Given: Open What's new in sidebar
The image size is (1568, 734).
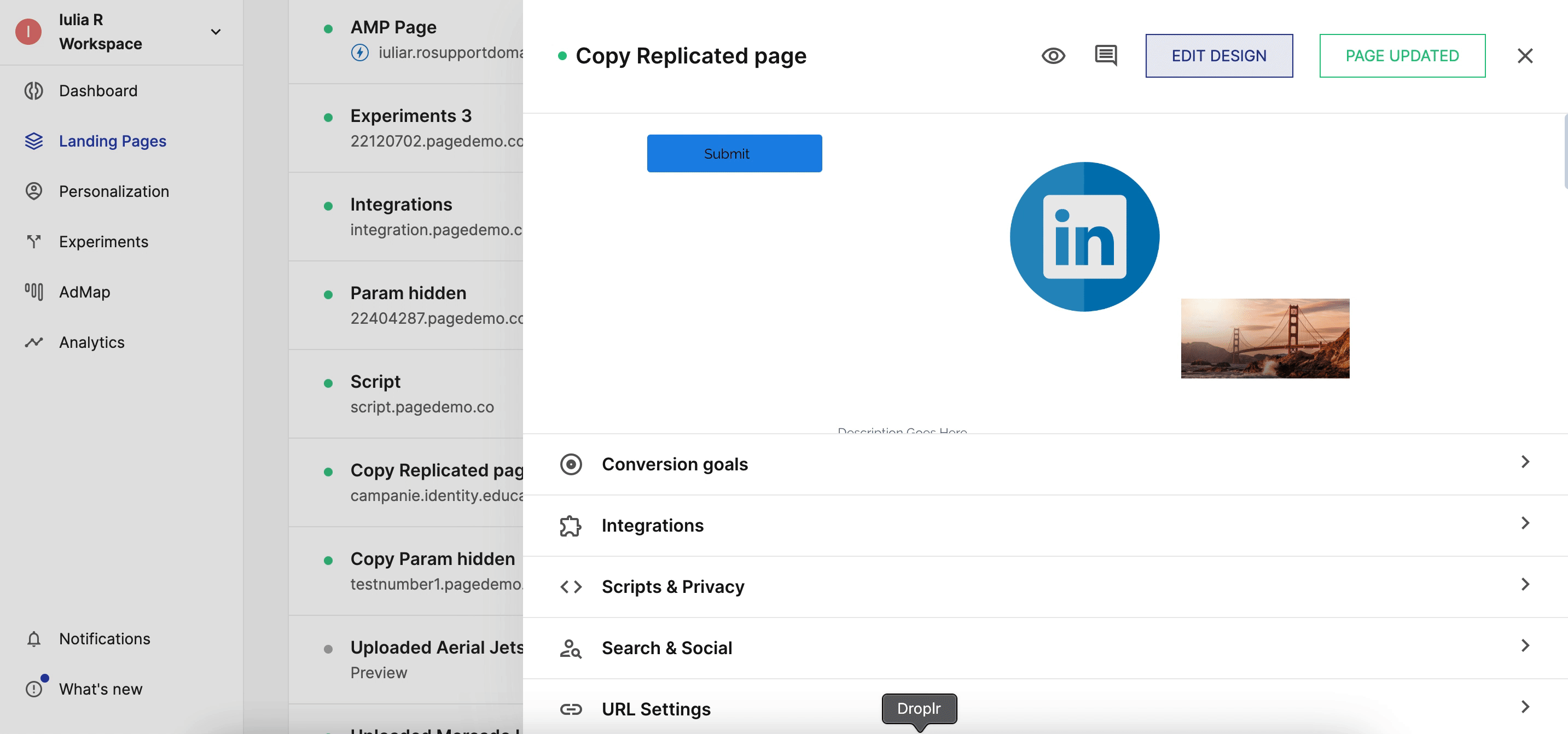Looking at the screenshot, I should [122, 689].
